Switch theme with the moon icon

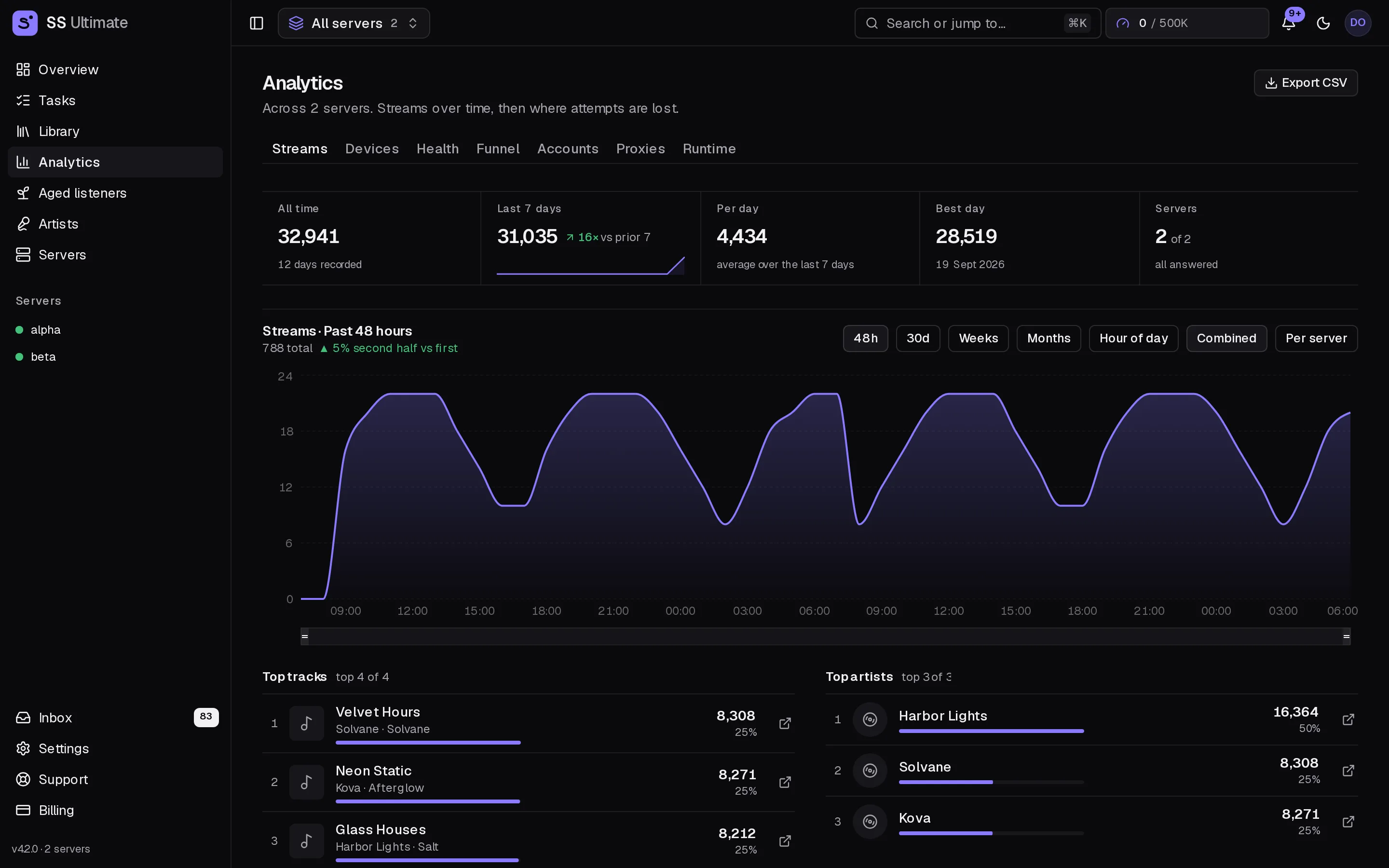(x=1323, y=23)
